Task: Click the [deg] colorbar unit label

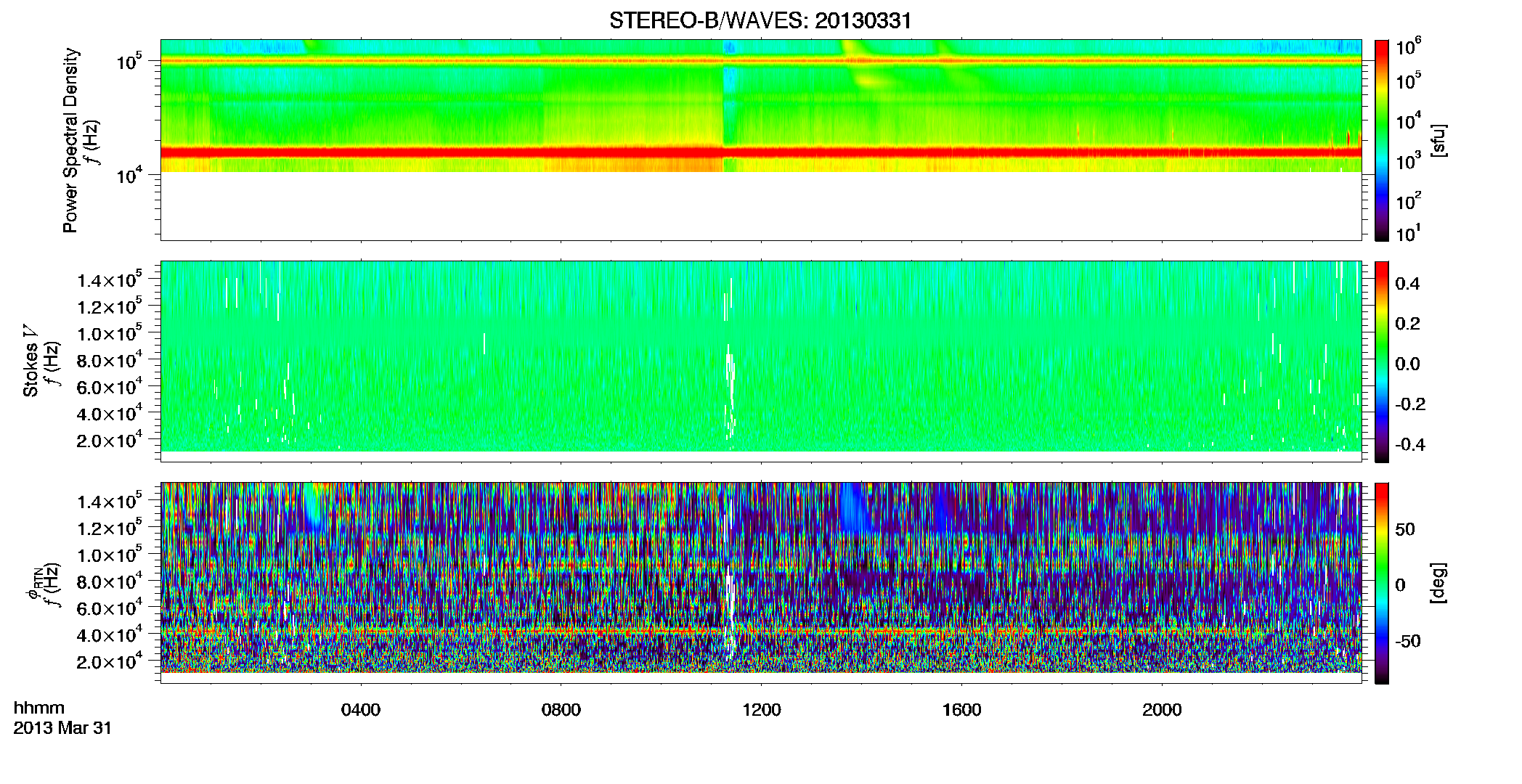Action: (1438, 583)
